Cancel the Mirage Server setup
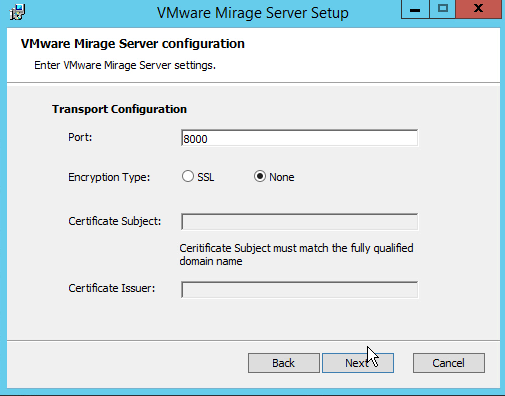Viewport: 505px width, 396px height. pos(449,363)
